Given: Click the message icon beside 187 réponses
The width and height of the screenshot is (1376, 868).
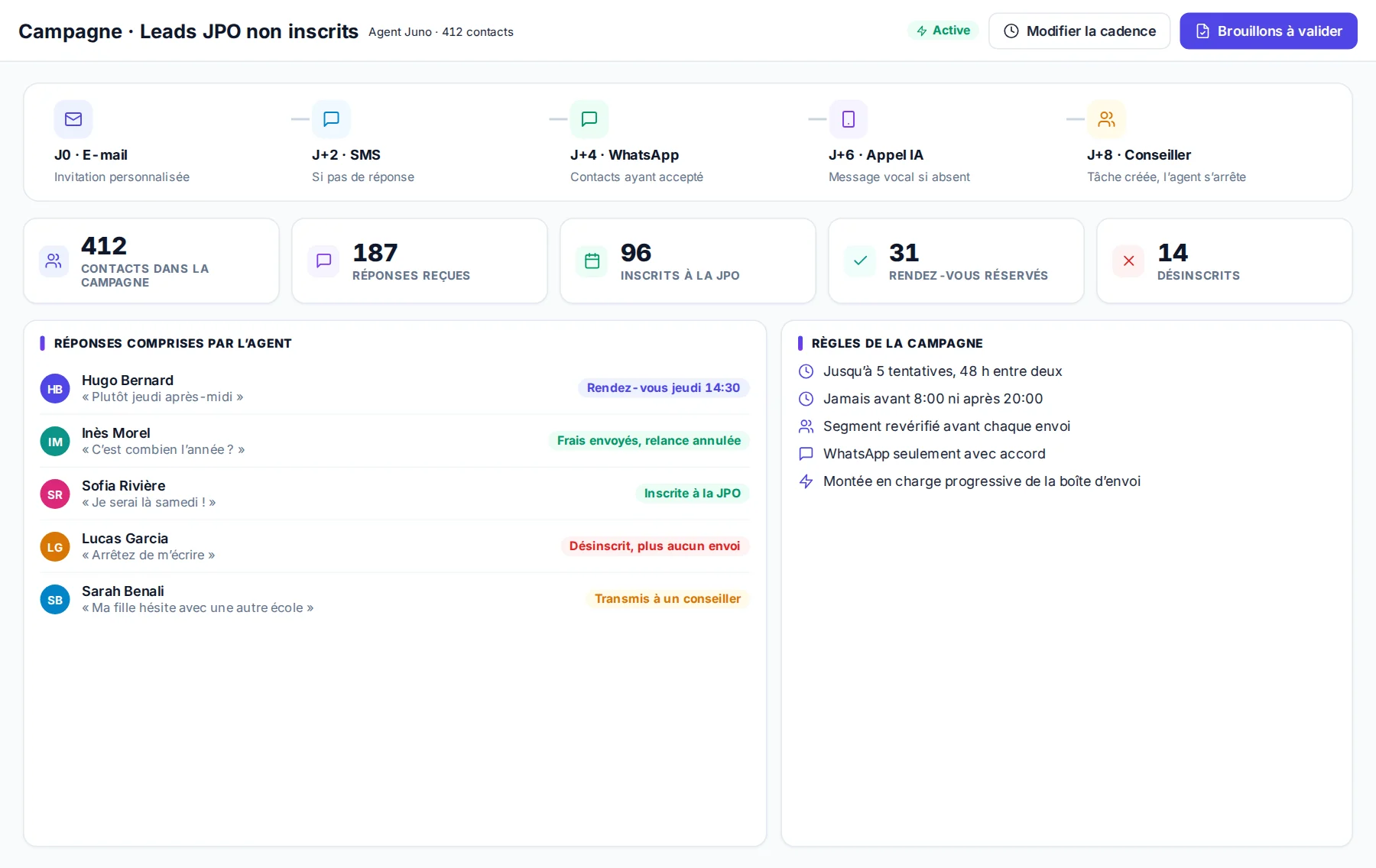Looking at the screenshot, I should 323,261.
